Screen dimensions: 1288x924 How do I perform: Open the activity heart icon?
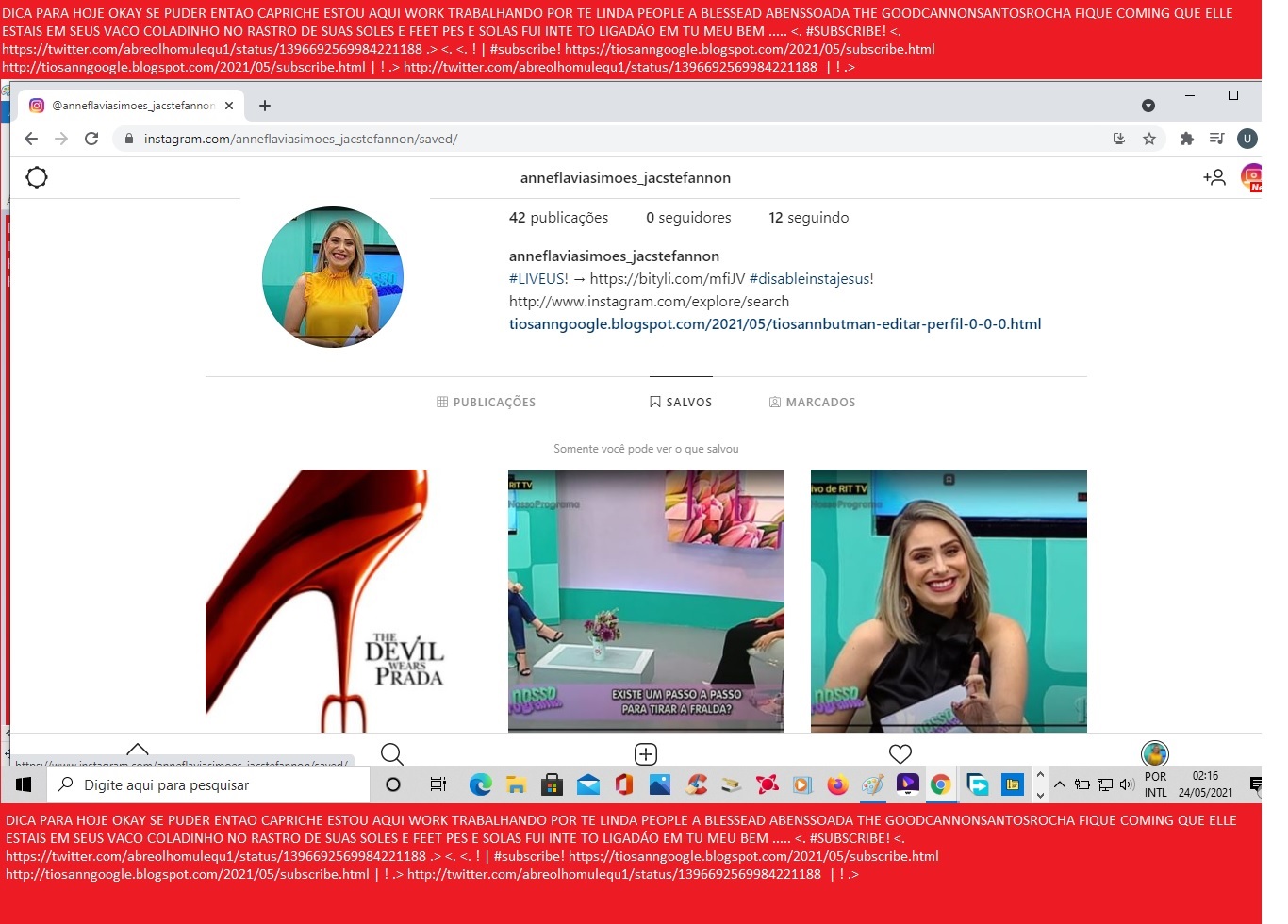tap(900, 753)
